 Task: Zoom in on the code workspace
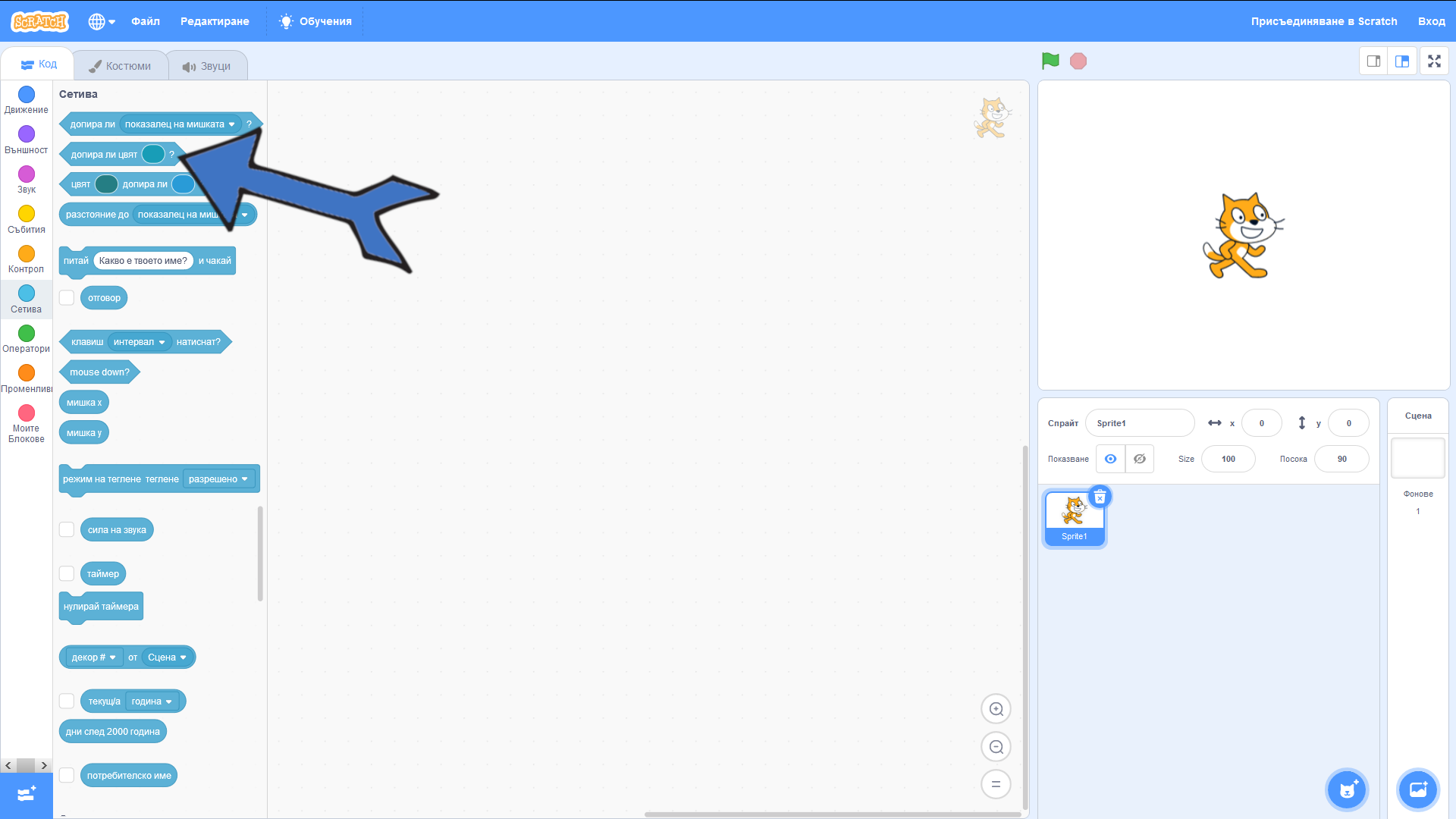pos(996,709)
